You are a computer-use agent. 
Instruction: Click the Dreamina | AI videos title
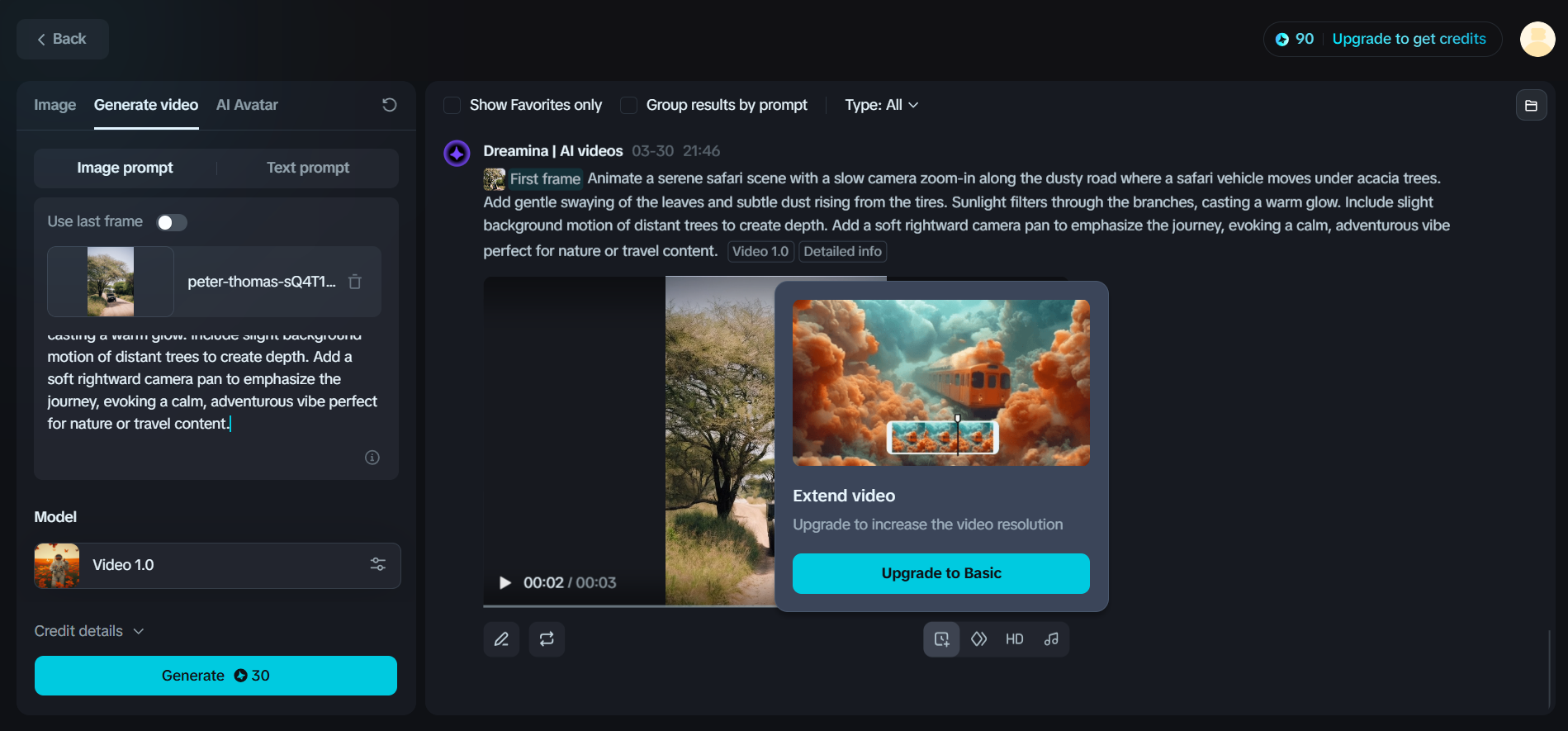tap(553, 151)
